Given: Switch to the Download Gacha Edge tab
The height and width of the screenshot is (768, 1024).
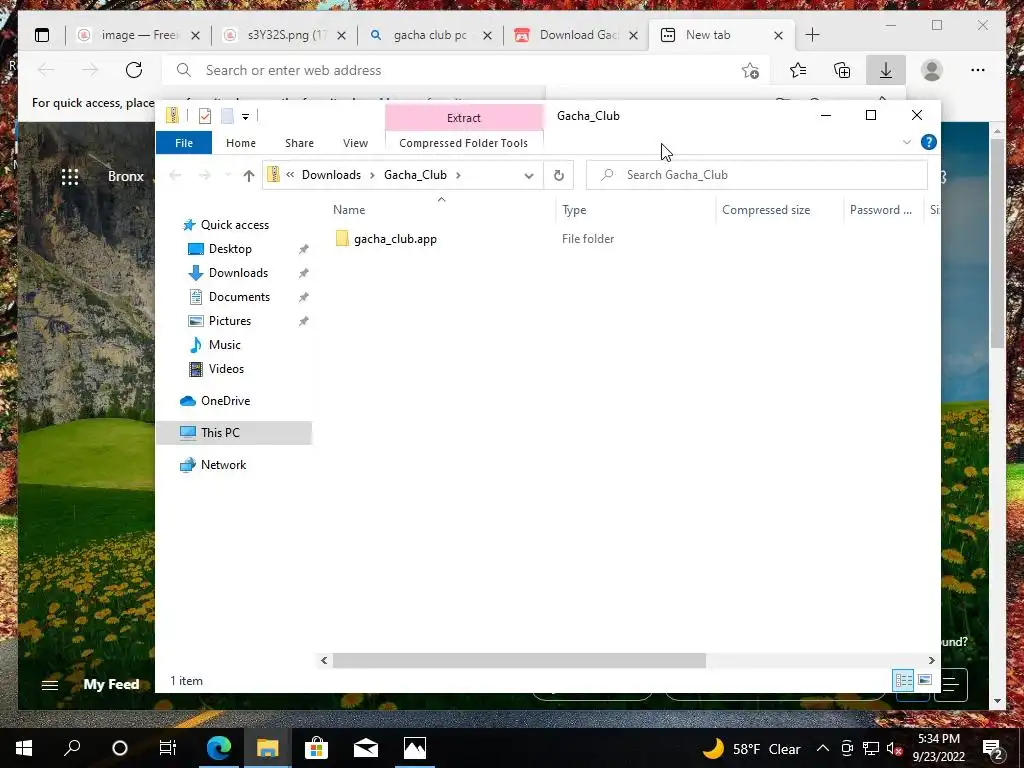Looking at the screenshot, I should tap(577, 35).
